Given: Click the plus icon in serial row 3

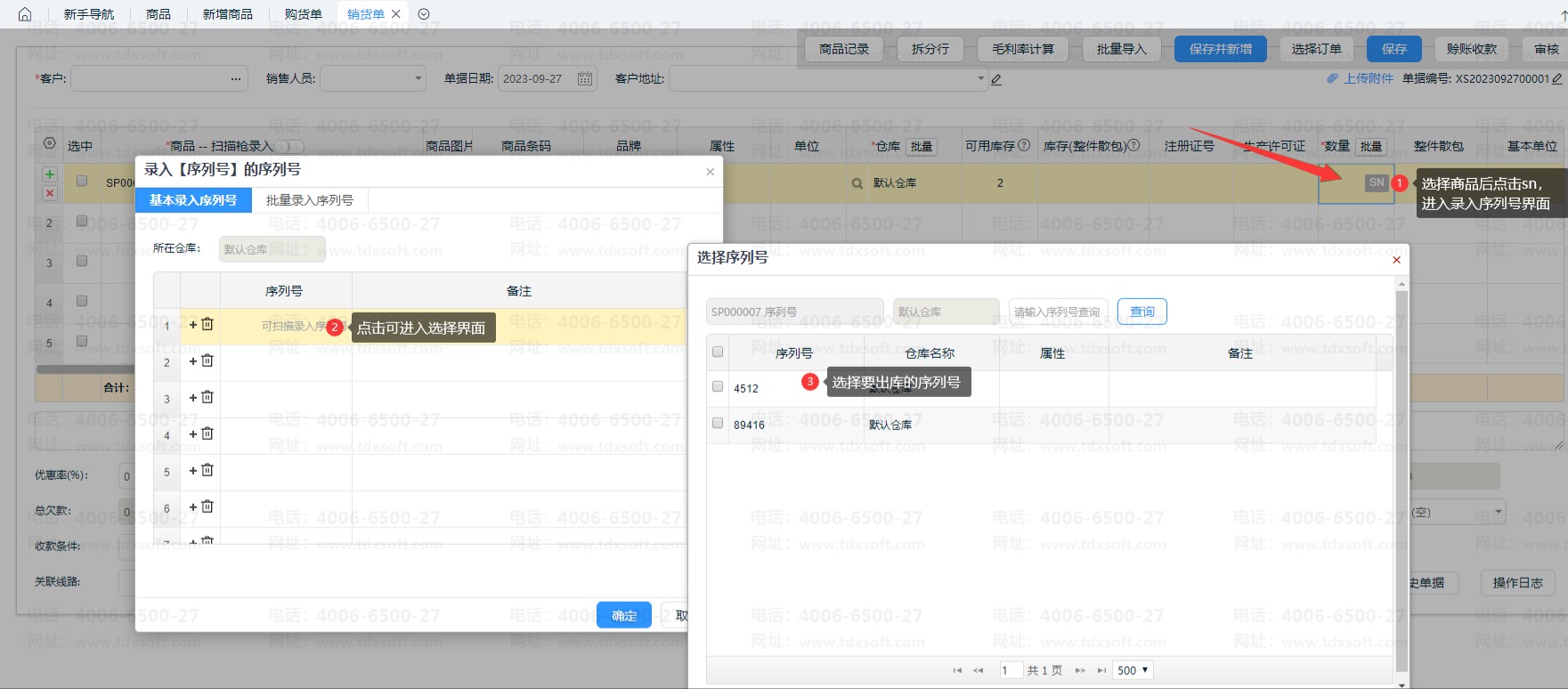Looking at the screenshot, I should coord(193,398).
